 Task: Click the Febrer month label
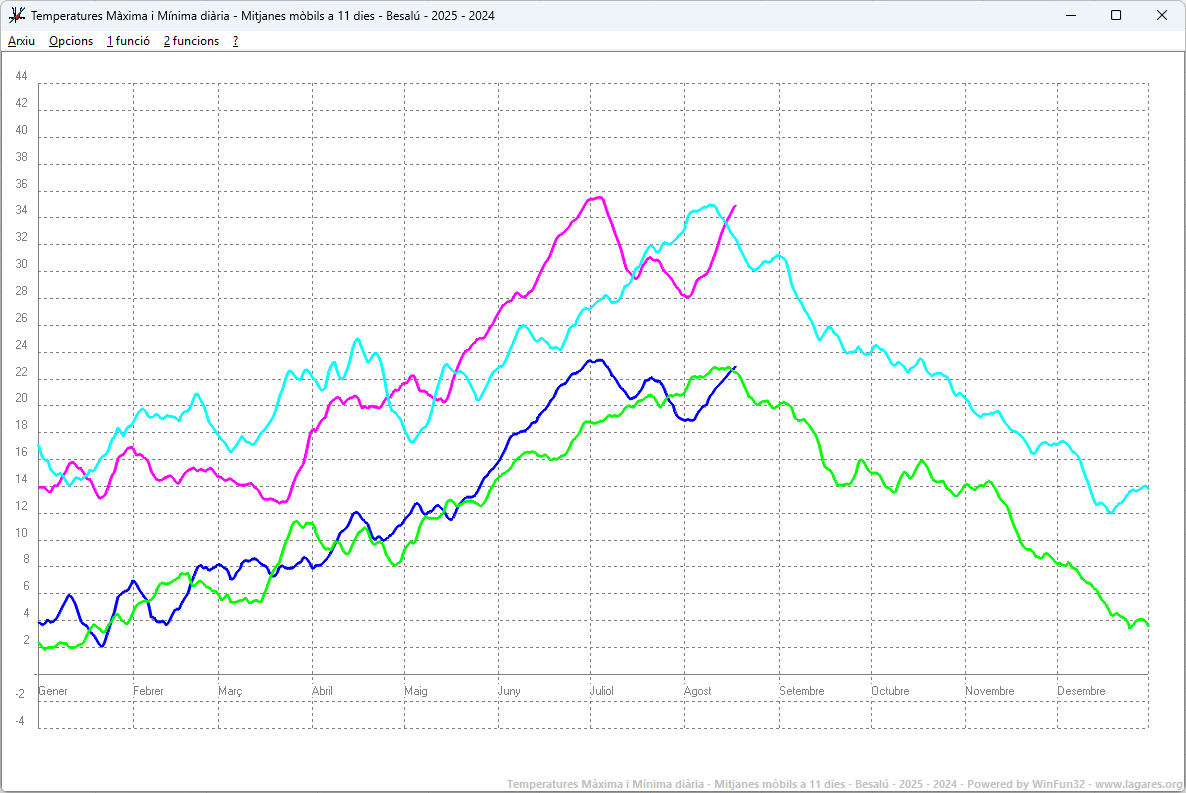[x=148, y=691]
